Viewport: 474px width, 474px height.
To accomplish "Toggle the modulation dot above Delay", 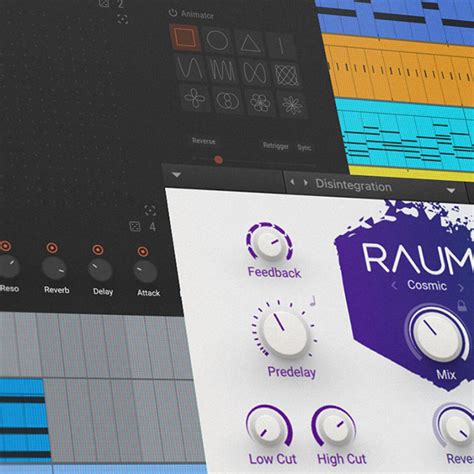I will click(x=97, y=250).
